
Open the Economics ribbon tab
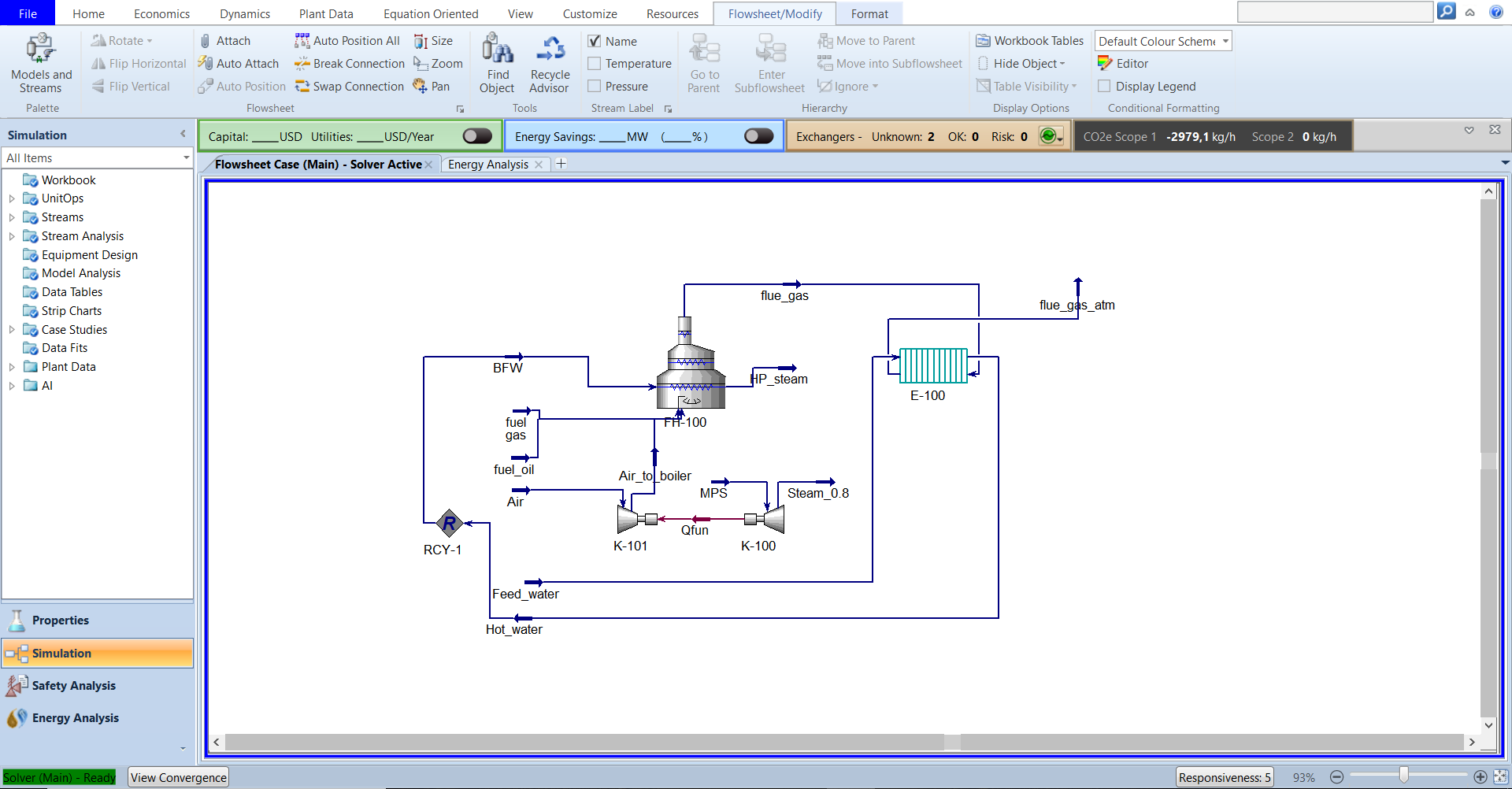coord(161,13)
